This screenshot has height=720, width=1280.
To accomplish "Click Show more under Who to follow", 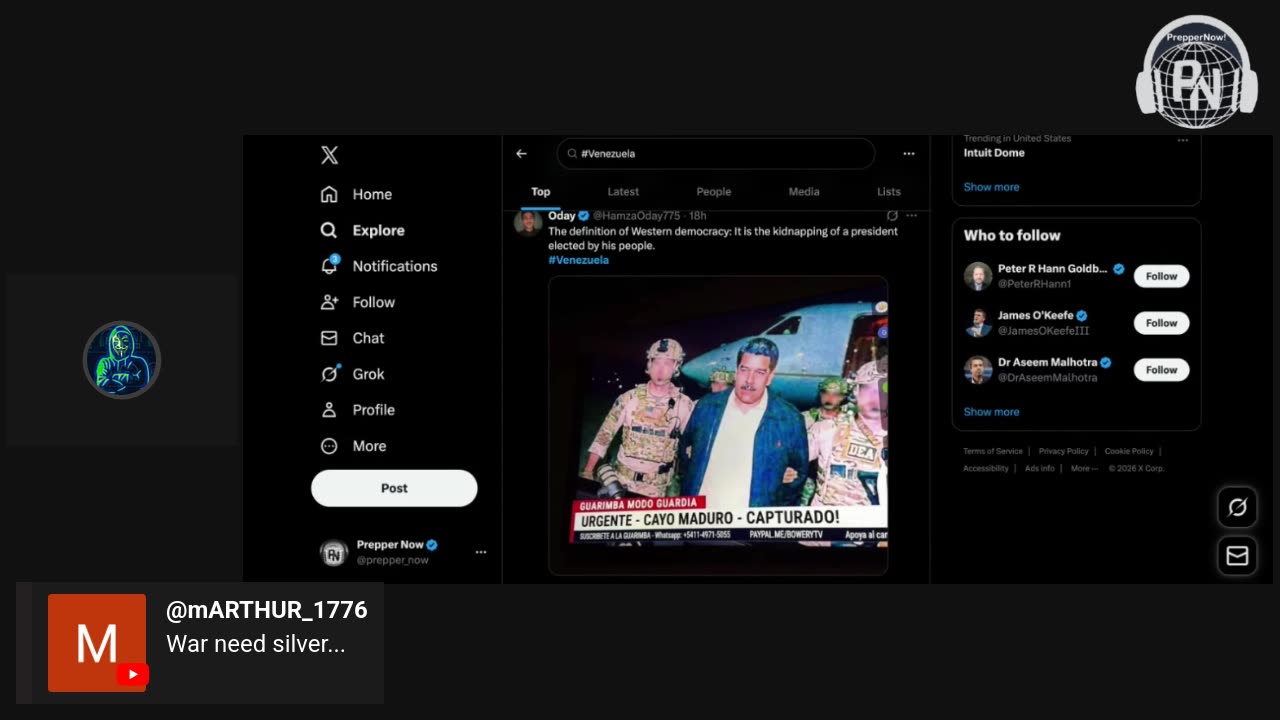I will click(x=991, y=412).
